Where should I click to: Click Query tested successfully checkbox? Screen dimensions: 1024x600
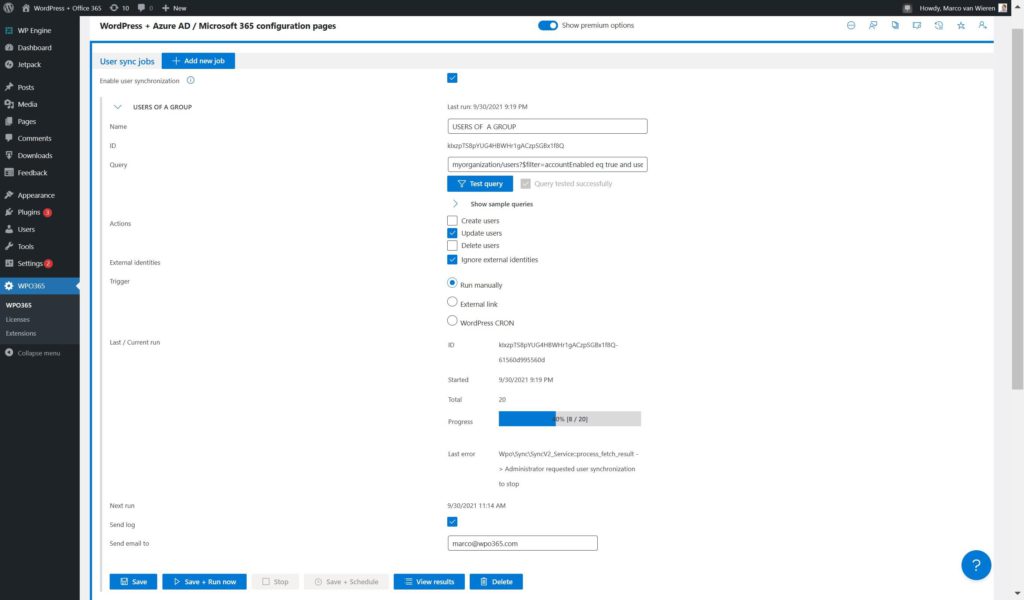526,184
